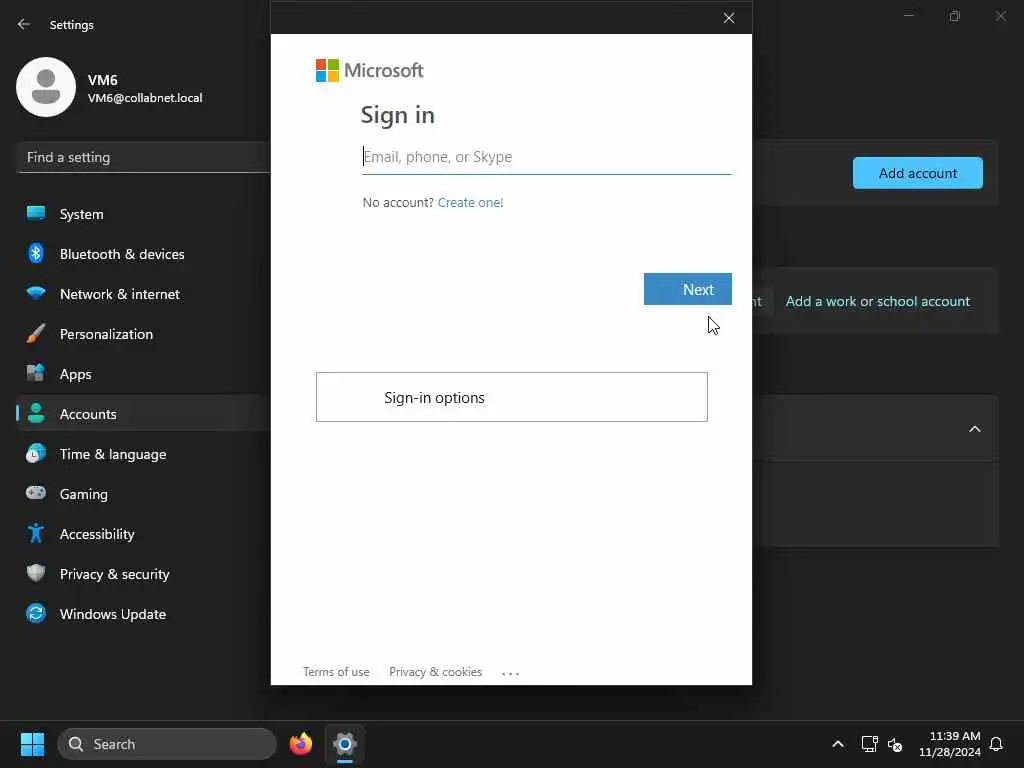
Task: Click the VM6@collabnet.local account text
Action: (x=145, y=98)
